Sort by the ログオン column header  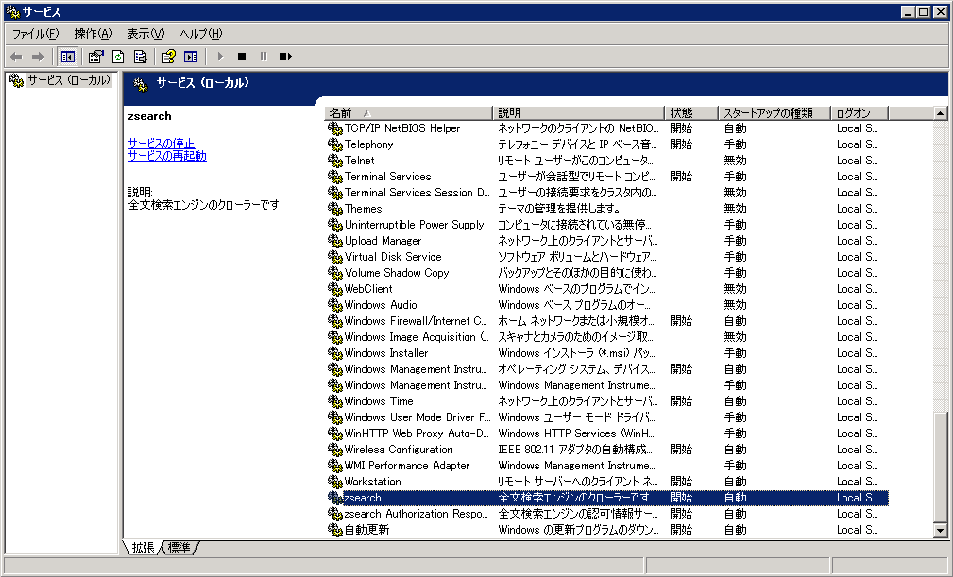click(860, 113)
